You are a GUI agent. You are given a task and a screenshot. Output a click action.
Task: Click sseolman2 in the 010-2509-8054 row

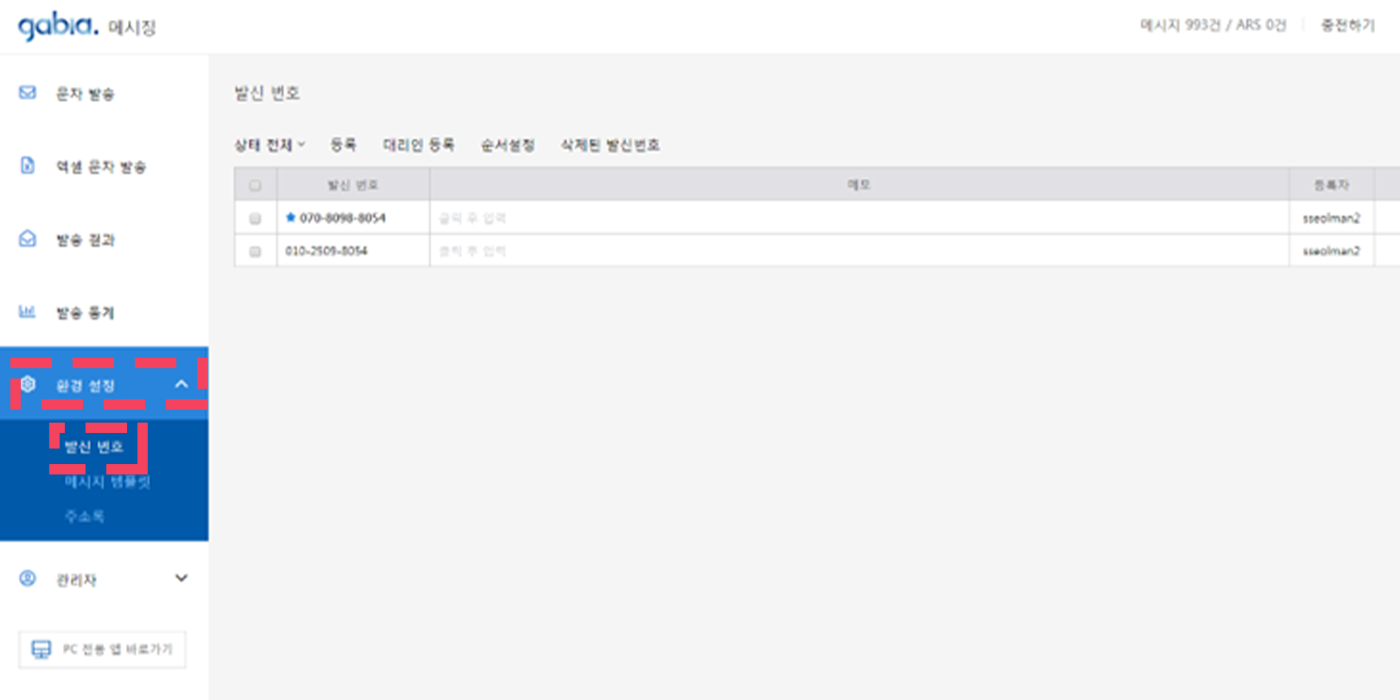pos(1331,251)
